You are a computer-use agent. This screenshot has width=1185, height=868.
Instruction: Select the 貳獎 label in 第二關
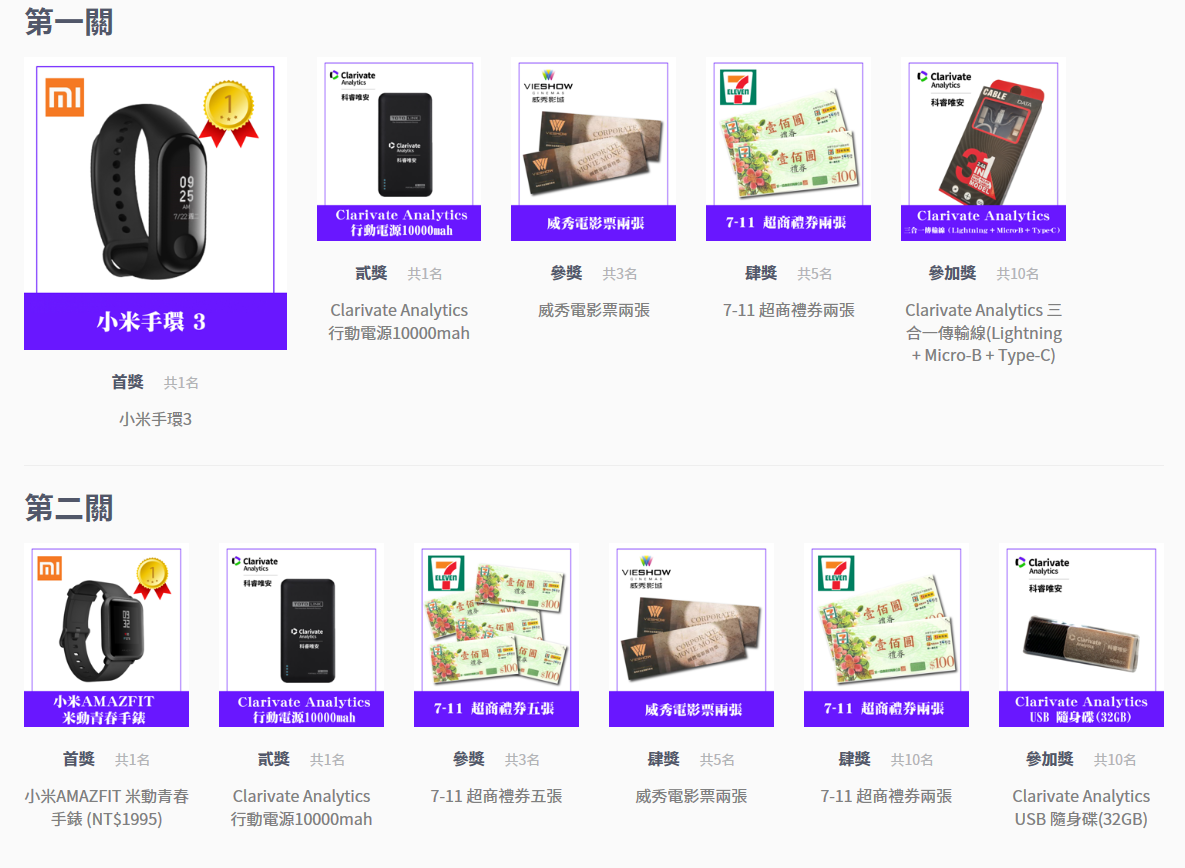[x=274, y=759]
